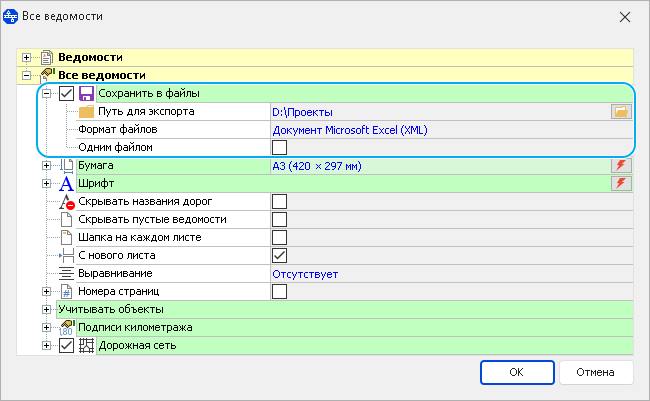Image resolution: width=650 pixels, height=401 pixels.
Task: Expand the Дорожная сеть node
Action: click(46, 345)
